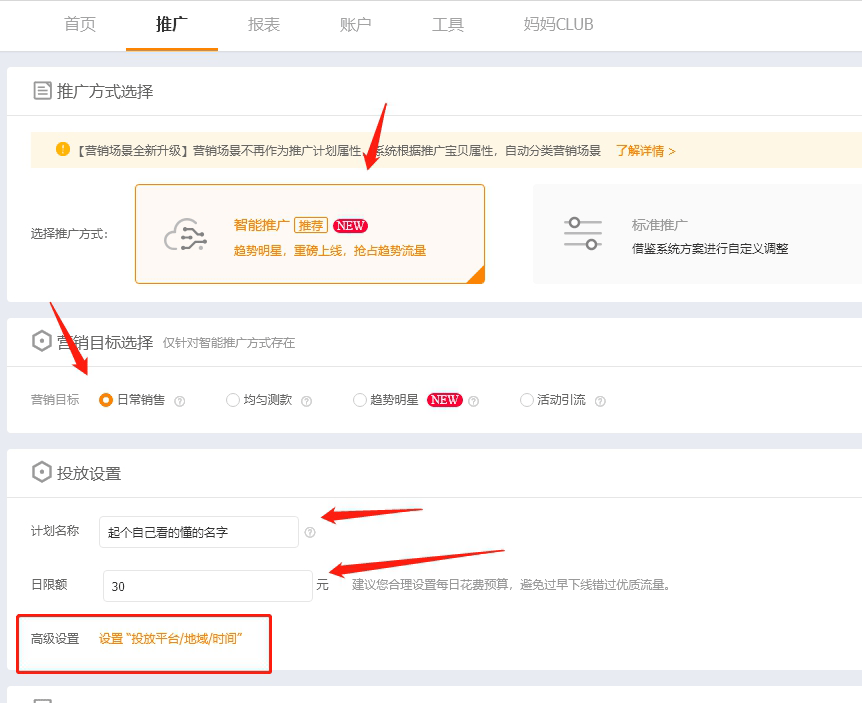Open 设置 "投放平台/地域/时间" advanced settings link
The height and width of the screenshot is (703, 862).
pyautogui.click(x=171, y=638)
